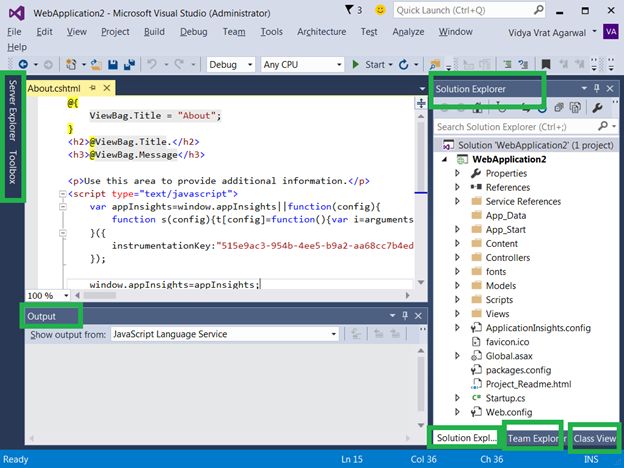Viewport: 624px width, 468px height.
Task: Switch to the Class View tab
Action: point(594,438)
